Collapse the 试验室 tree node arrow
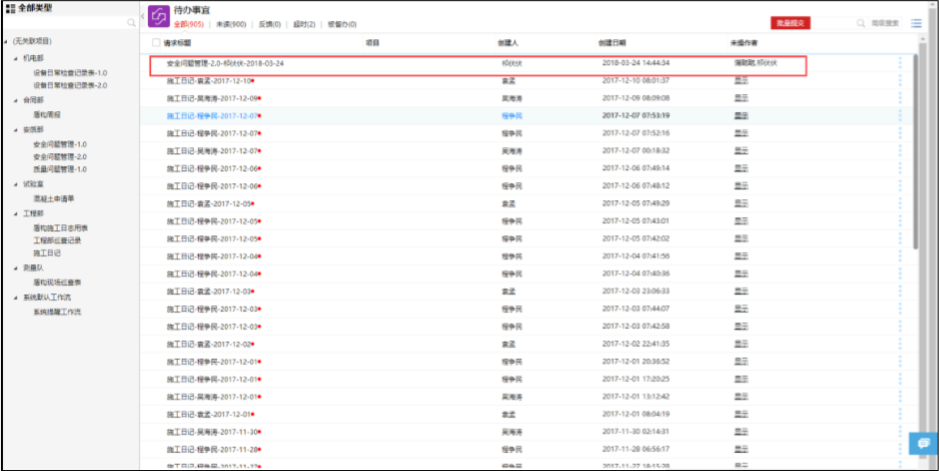The width and height of the screenshot is (939, 471). [x=16, y=184]
